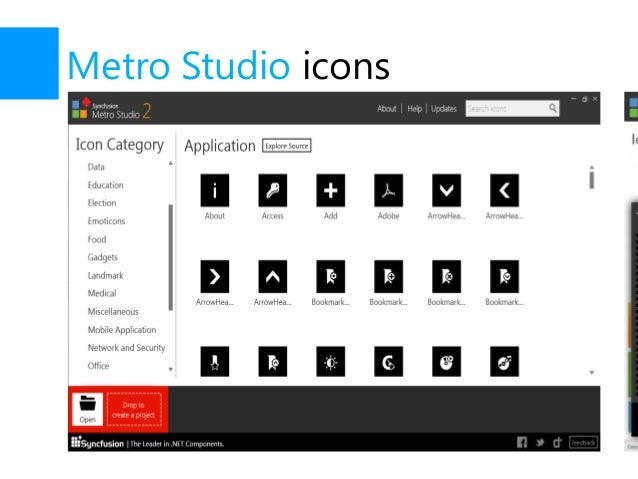Image resolution: width=638 pixels, height=479 pixels.
Task: Choose the Gadgets category
Action: pos(103,257)
